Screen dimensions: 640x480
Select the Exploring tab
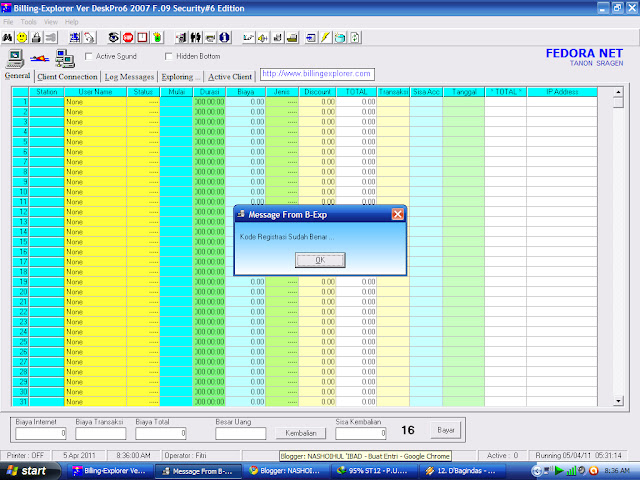tap(180, 77)
